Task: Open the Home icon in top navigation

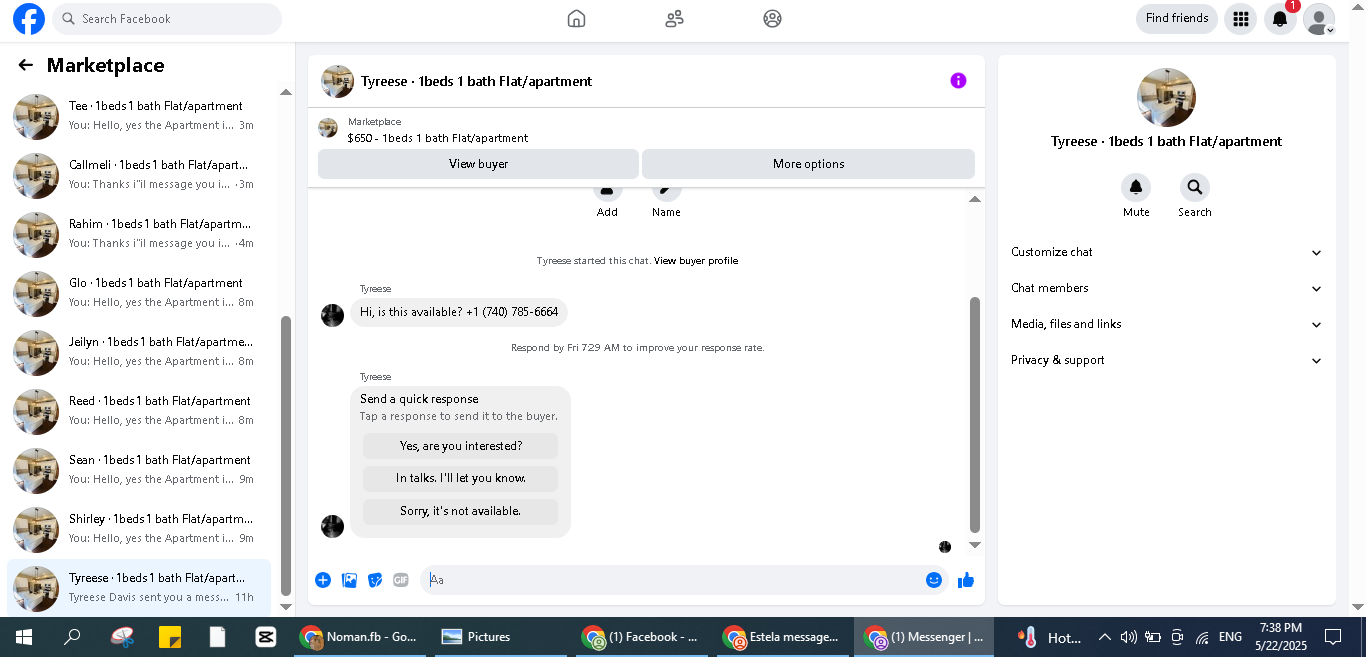Action: pos(576,18)
